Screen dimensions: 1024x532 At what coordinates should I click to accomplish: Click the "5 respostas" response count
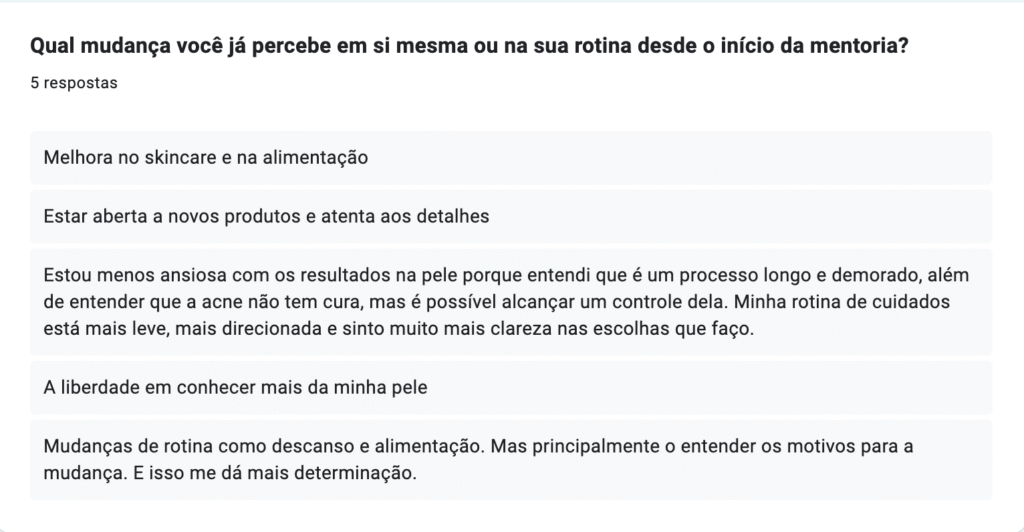coord(74,83)
